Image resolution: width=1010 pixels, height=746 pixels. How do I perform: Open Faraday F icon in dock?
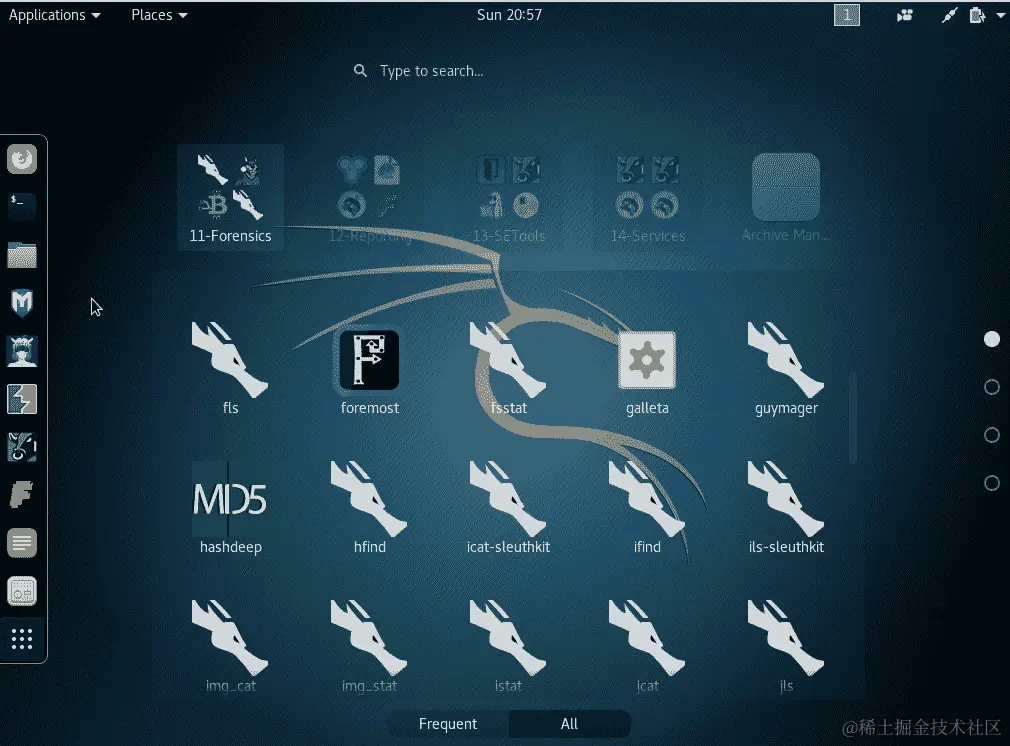click(22, 495)
